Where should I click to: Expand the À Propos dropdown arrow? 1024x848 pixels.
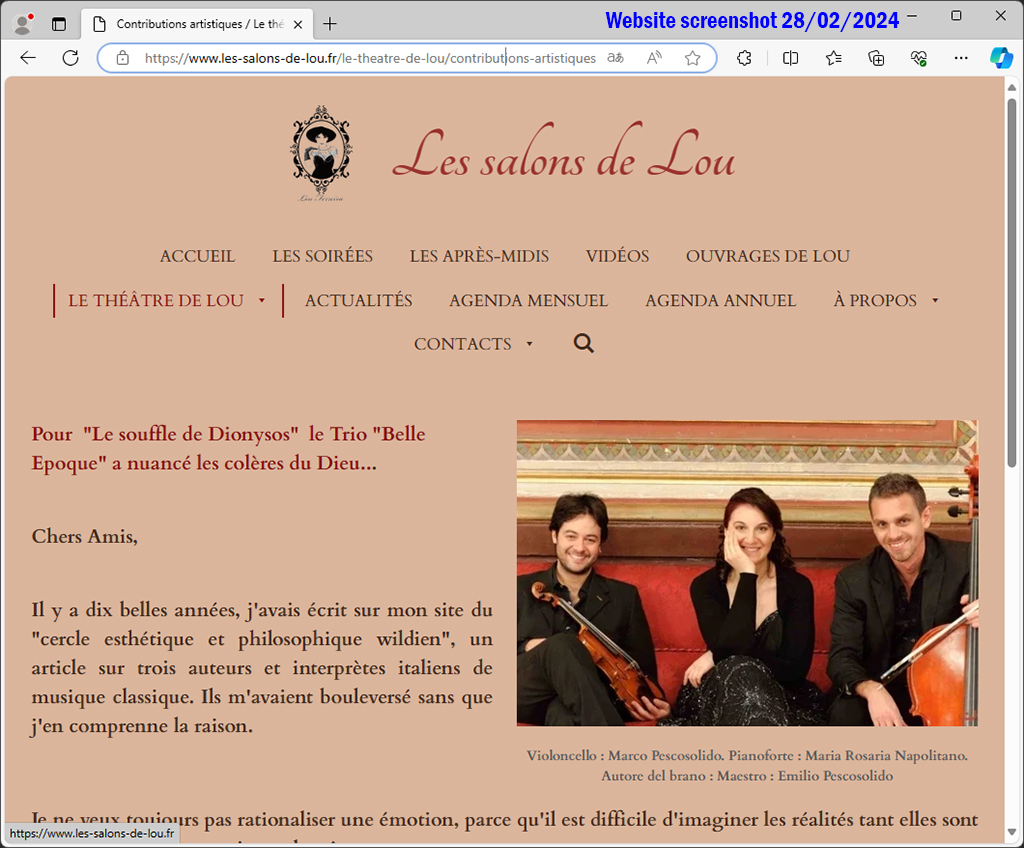click(935, 301)
